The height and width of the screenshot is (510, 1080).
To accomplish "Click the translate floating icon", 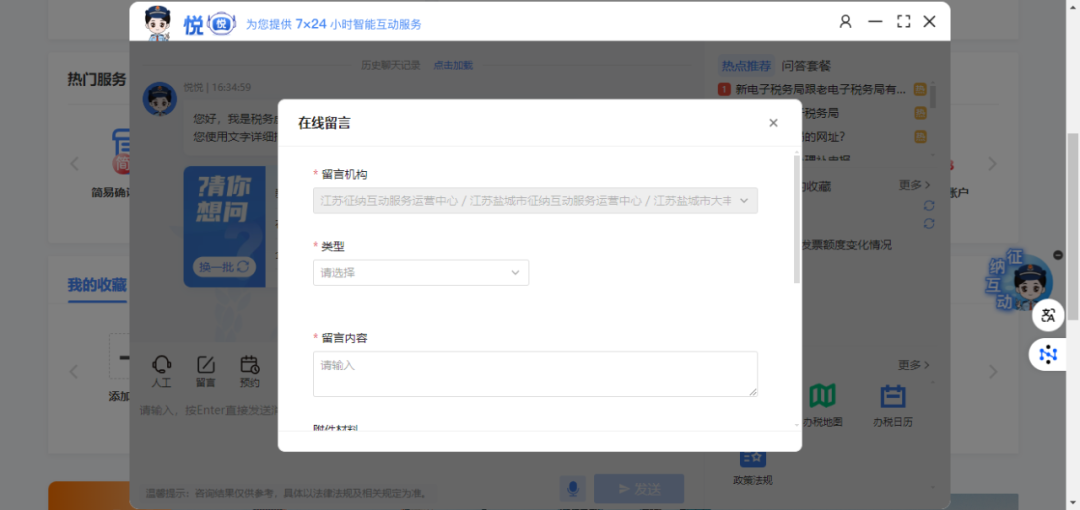I will (1047, 316).
